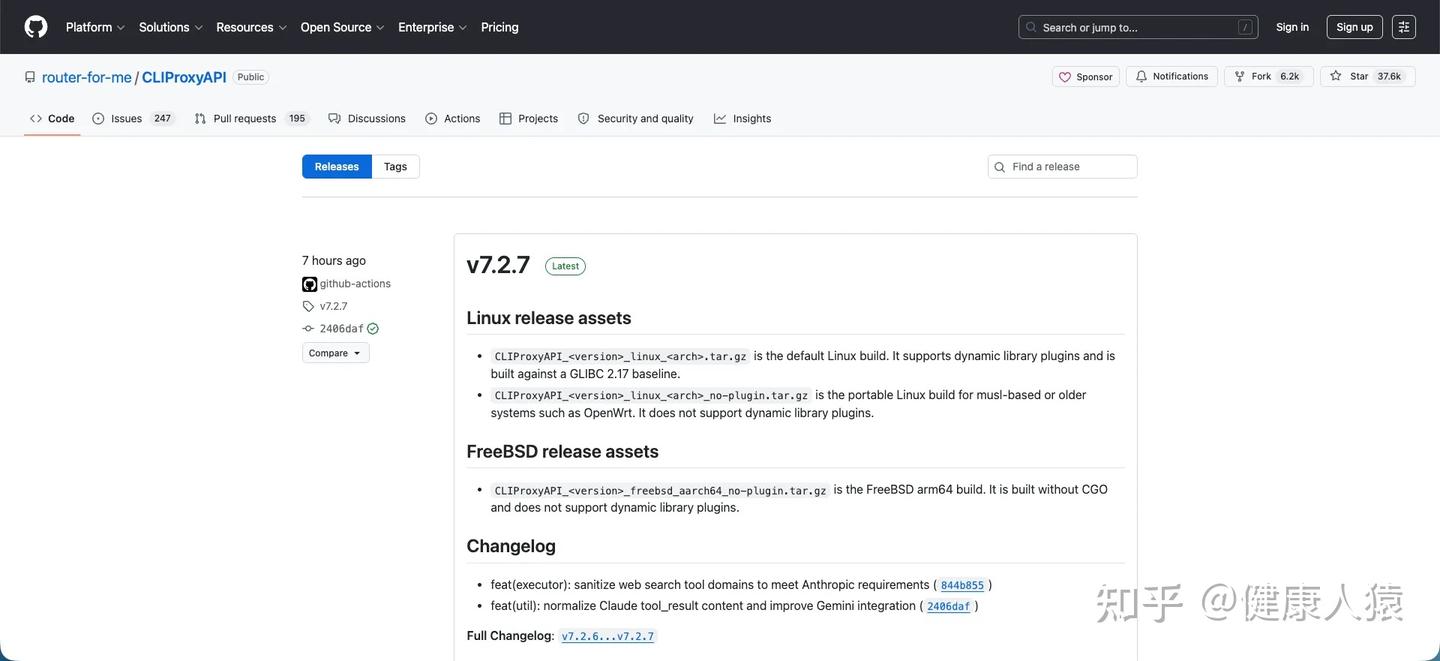Click the Changelog heading
Screen dimensions: 1440x661
[x=511, y=546]
